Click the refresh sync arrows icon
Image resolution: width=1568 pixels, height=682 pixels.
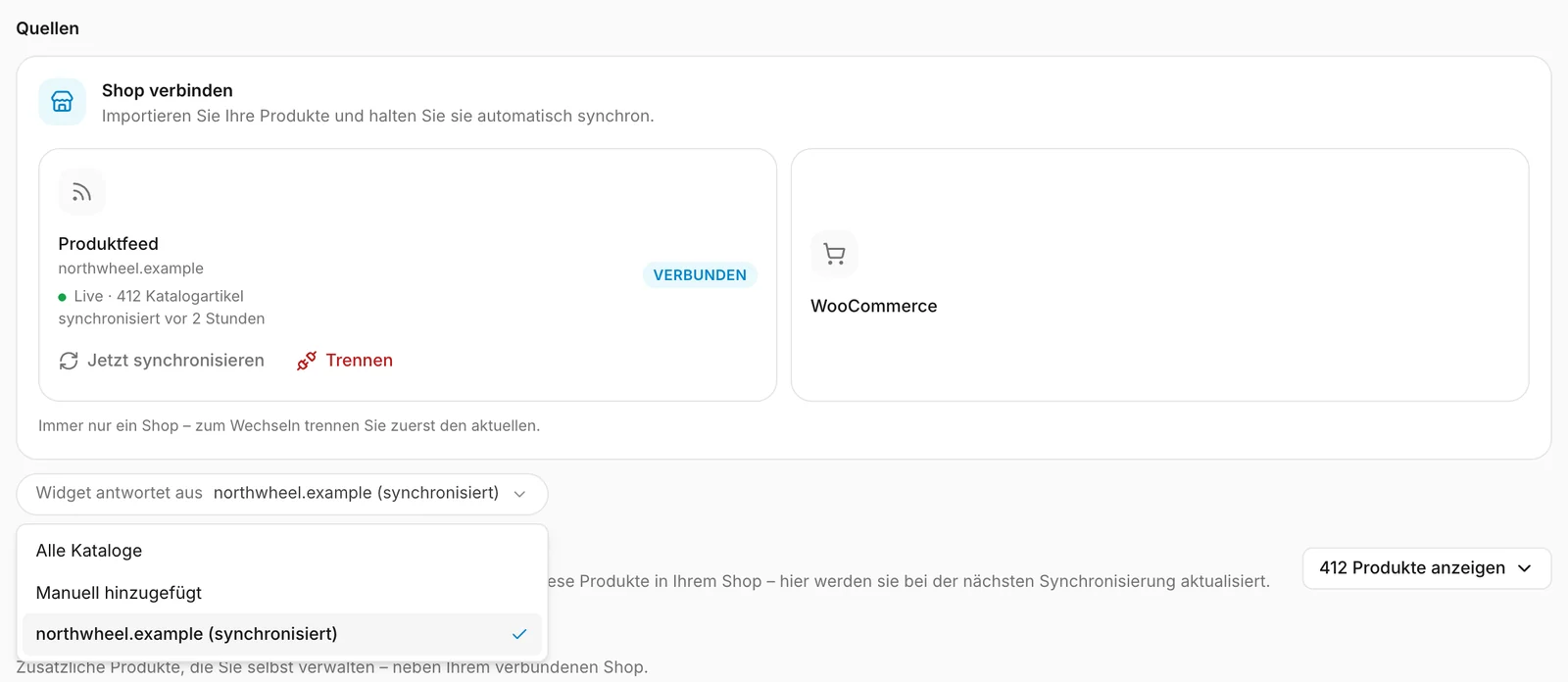69,361
